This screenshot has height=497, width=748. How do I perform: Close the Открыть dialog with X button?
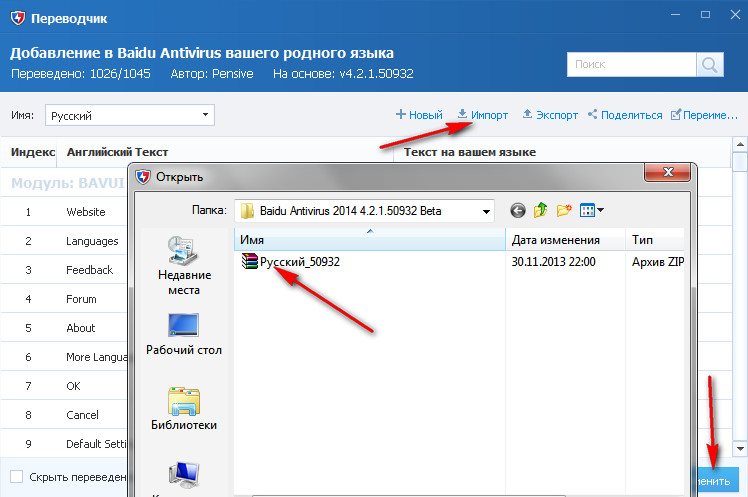pos(667,172)
